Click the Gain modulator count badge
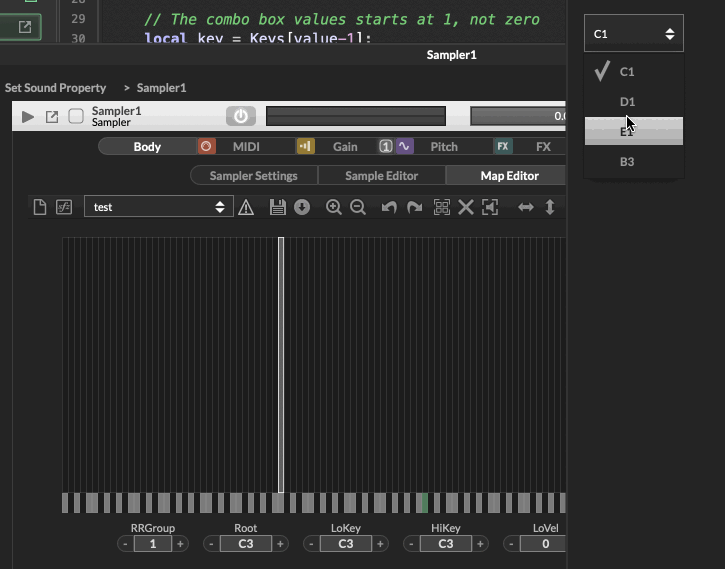Screen dimensions: 725x569 pyautogui.click(x=386, y=147)
